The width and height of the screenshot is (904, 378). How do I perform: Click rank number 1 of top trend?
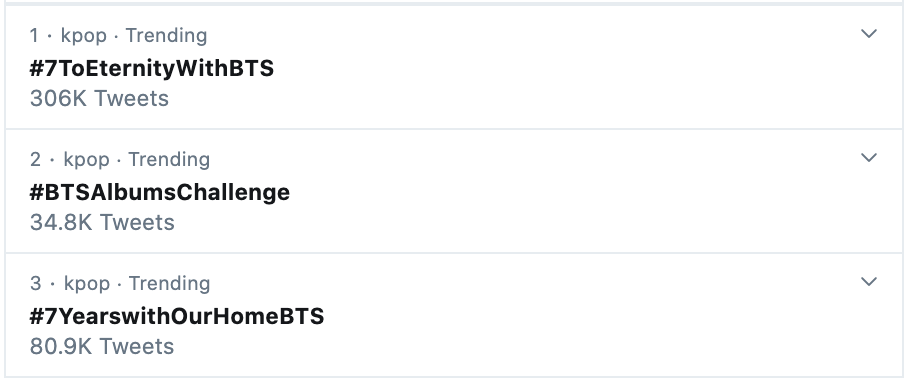pyautogui.click(x=34, y=36)
